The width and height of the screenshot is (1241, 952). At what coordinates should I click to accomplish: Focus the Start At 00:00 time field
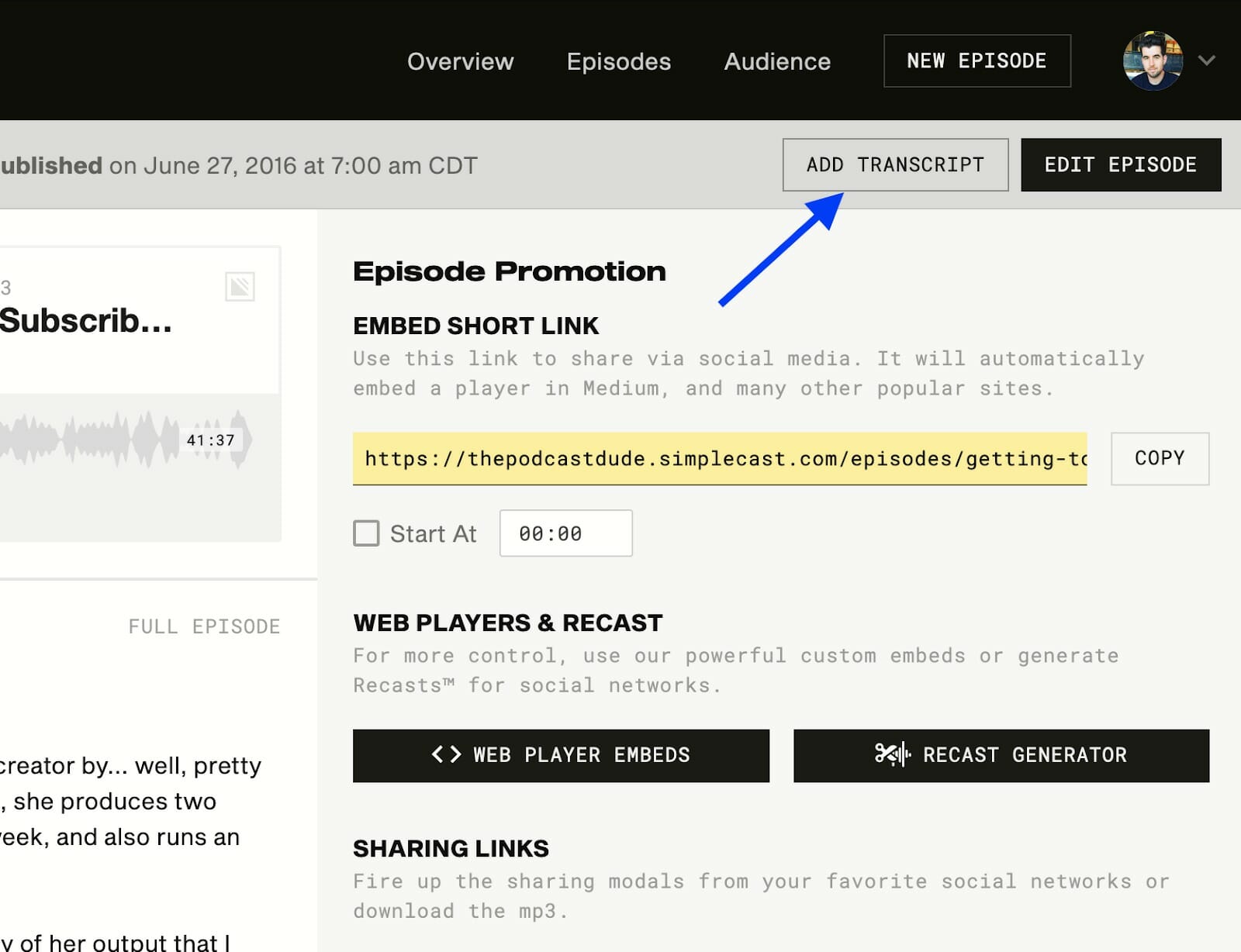565,533
